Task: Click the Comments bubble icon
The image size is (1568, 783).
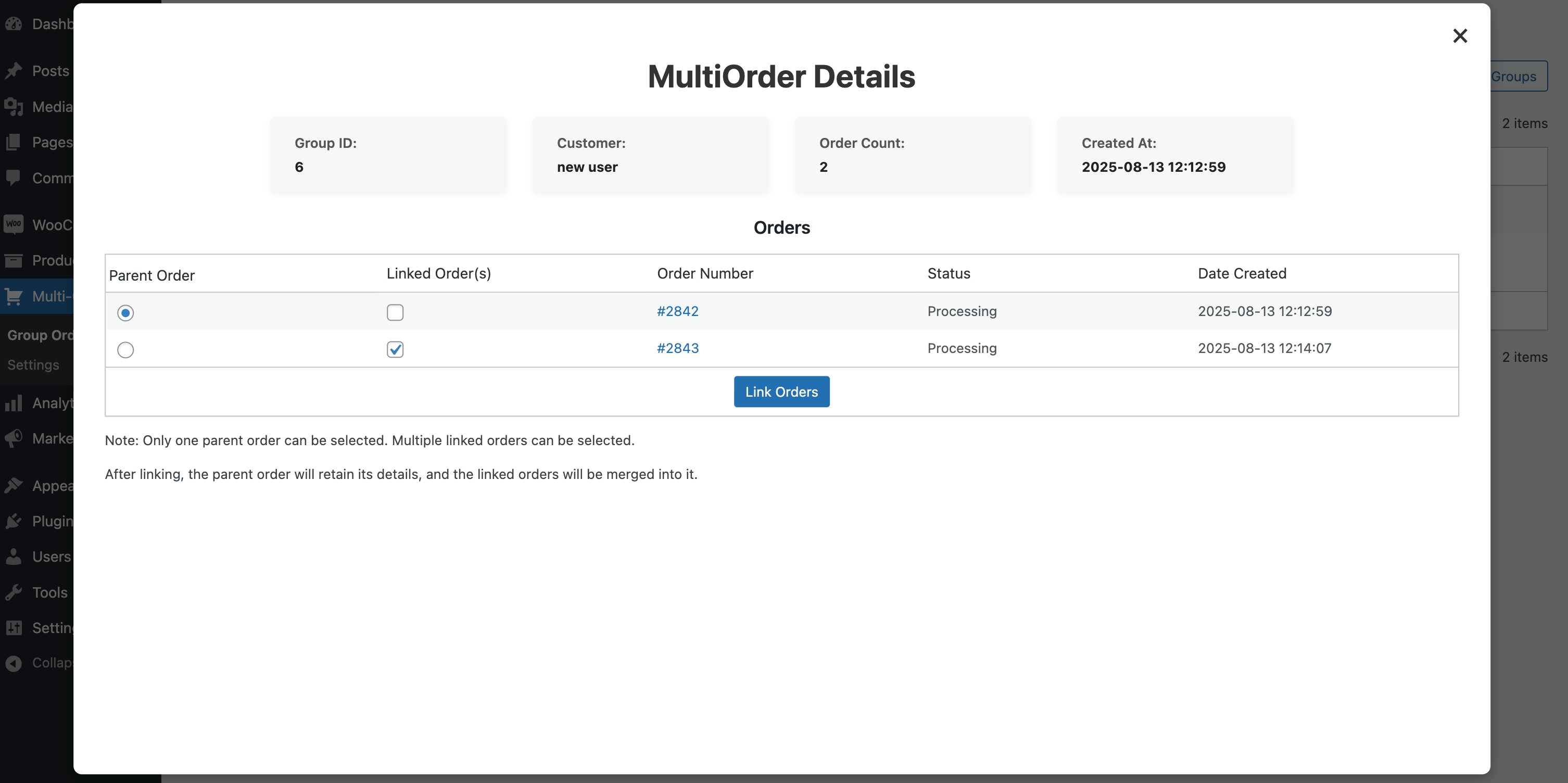Action: point(14,177)
